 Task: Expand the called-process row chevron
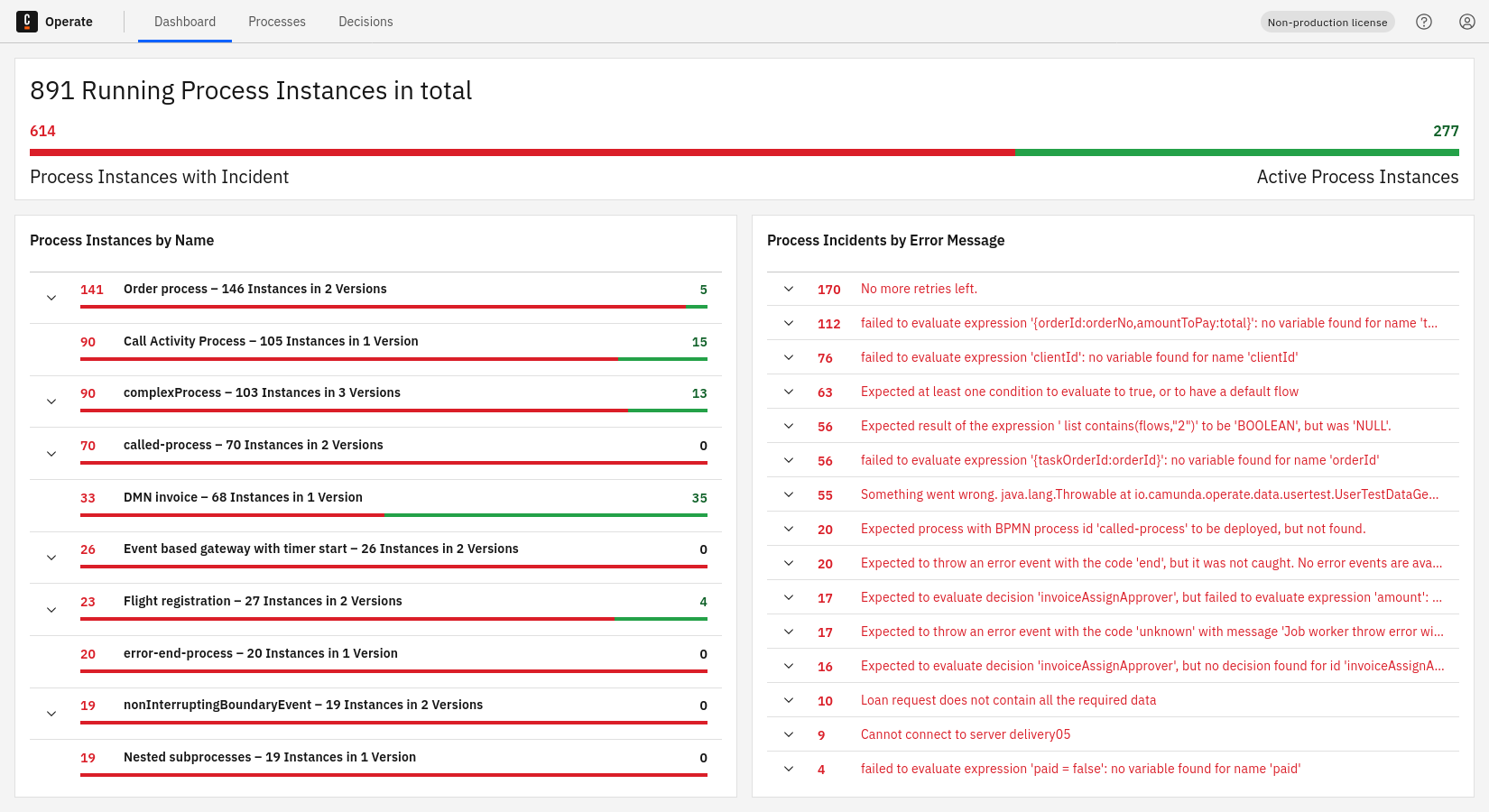(51, 454)
